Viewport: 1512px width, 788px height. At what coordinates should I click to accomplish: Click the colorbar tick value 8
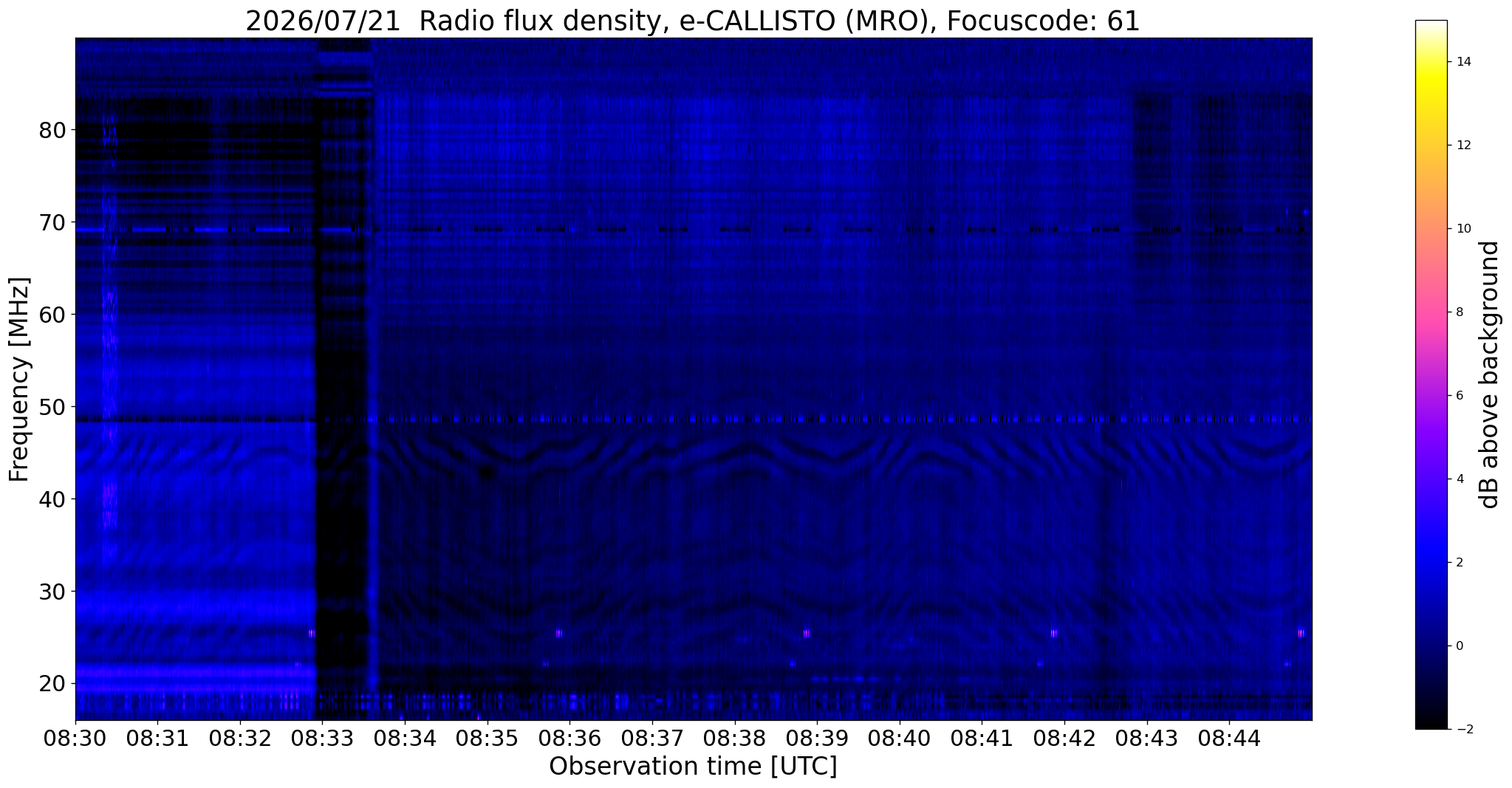(1460, 312)
